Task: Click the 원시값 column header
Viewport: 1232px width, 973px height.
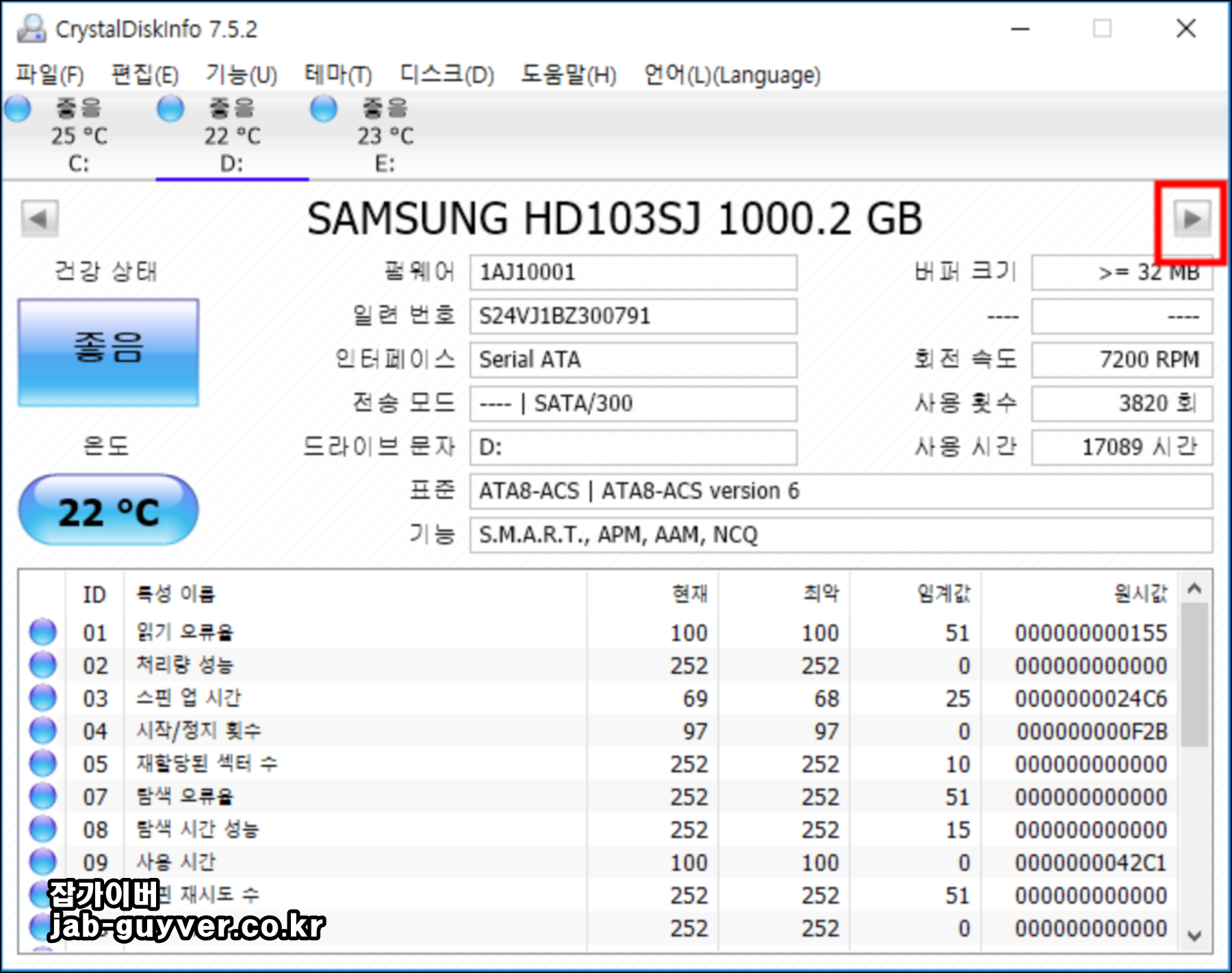Action: (1079, 594)
